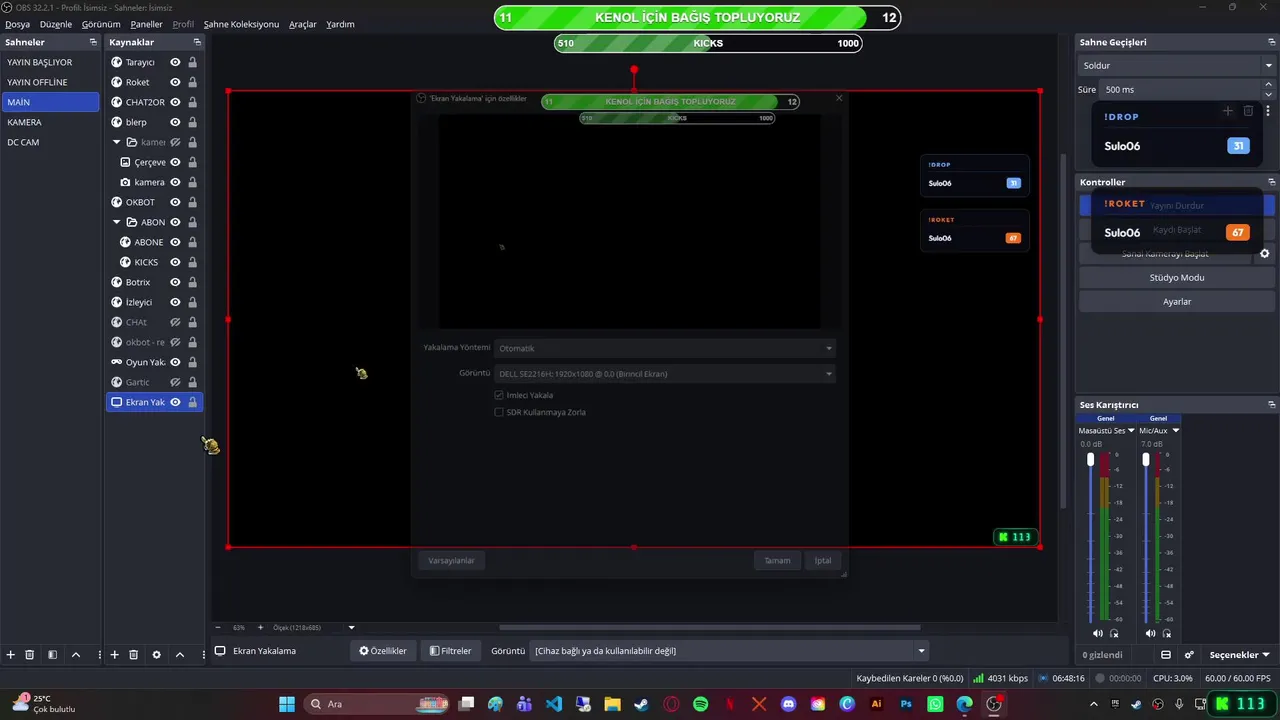Open virtual camera settings gear icon
This screenshot has width=1280, height=720.
(1264, 254)
